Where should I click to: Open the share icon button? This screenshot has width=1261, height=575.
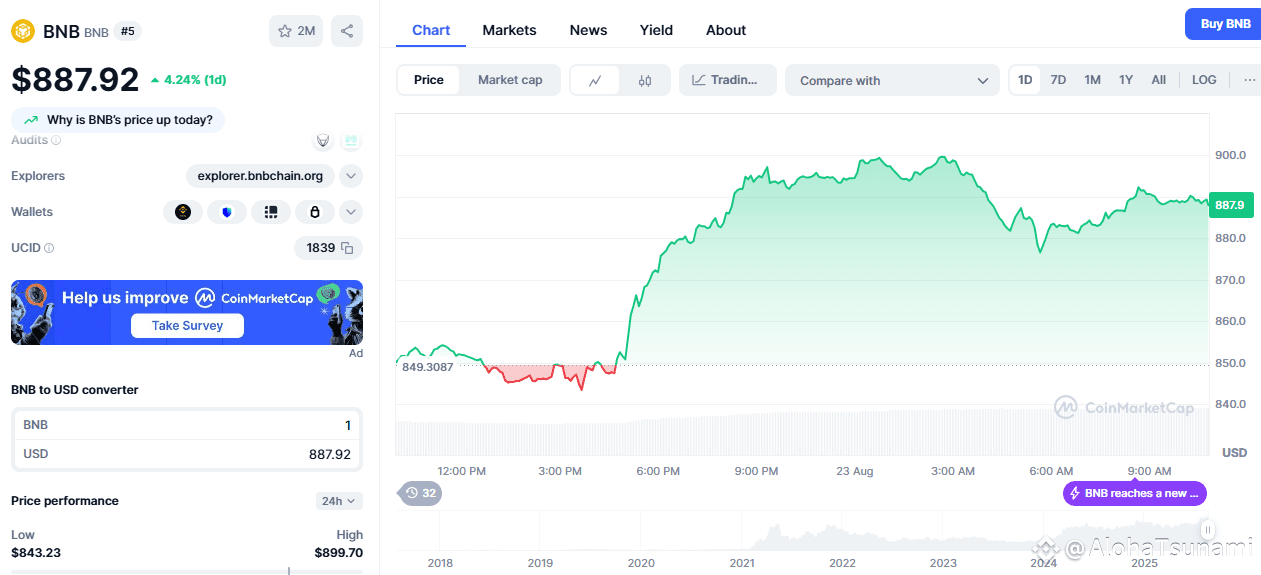347,31
